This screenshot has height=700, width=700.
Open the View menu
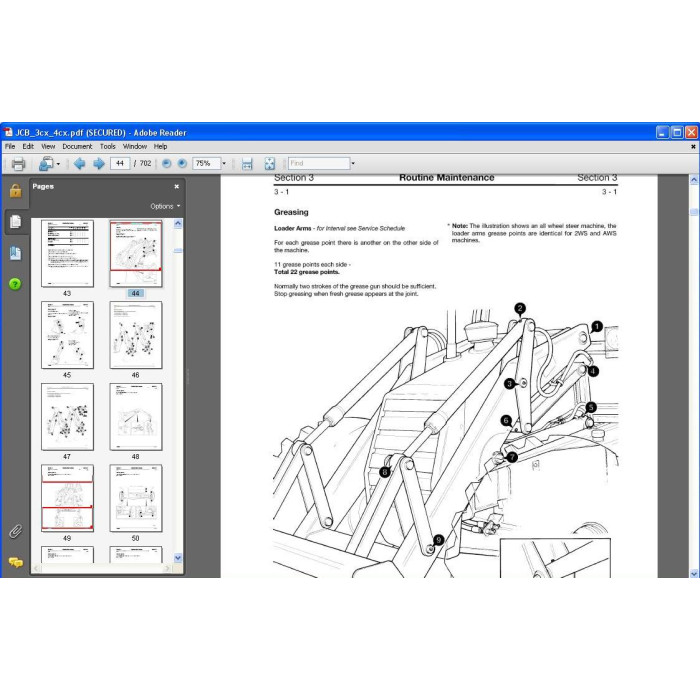coord(48,146)
